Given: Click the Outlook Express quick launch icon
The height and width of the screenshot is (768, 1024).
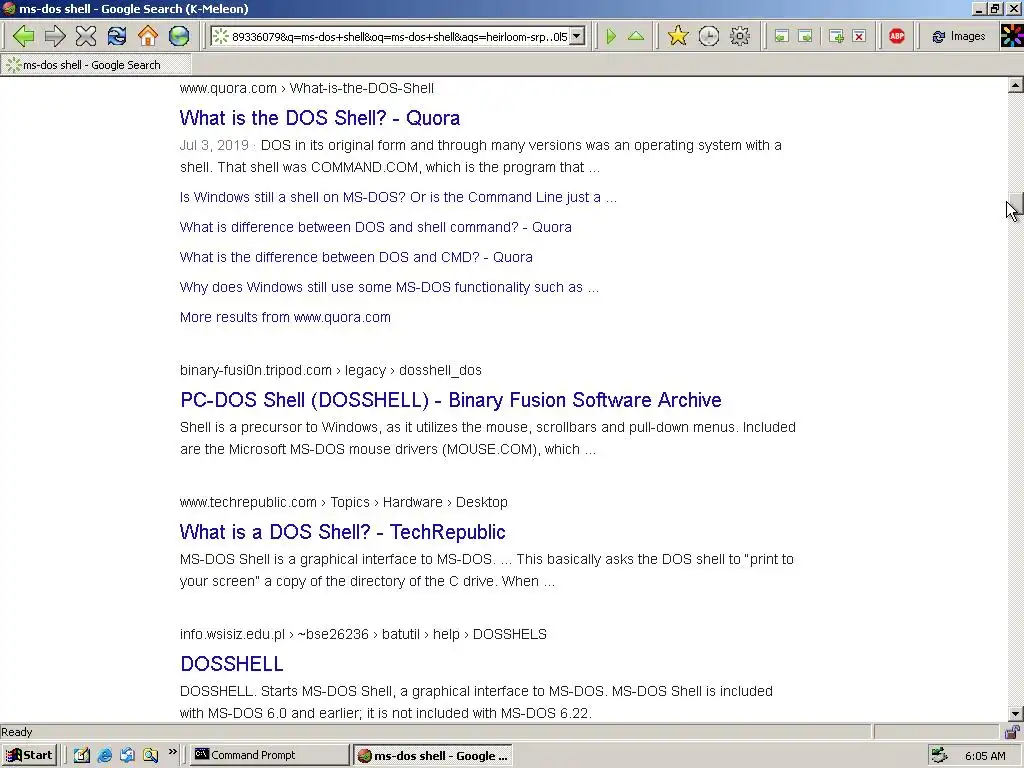Looking at the screenshot, I should pyautogui.click(x=127, y=756).
